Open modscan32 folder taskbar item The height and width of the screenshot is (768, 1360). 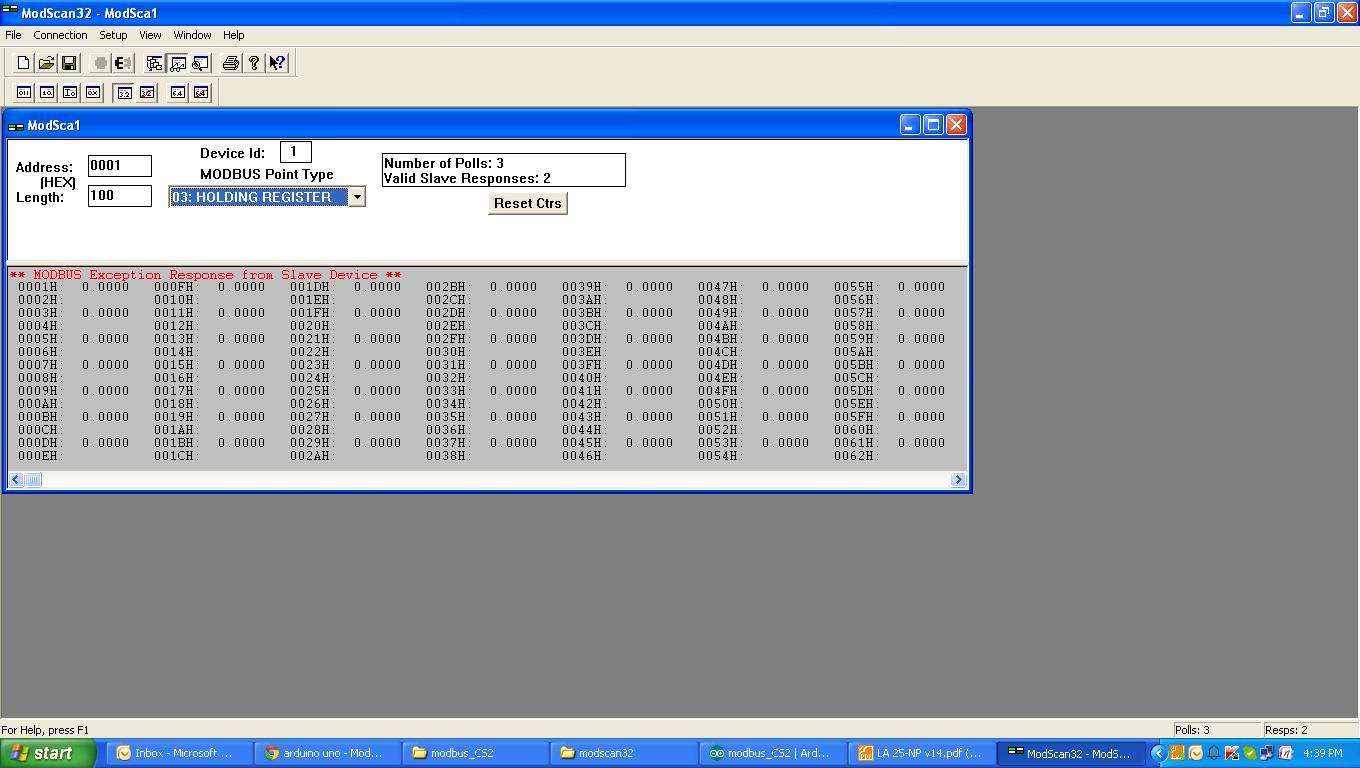pos(623,753)
